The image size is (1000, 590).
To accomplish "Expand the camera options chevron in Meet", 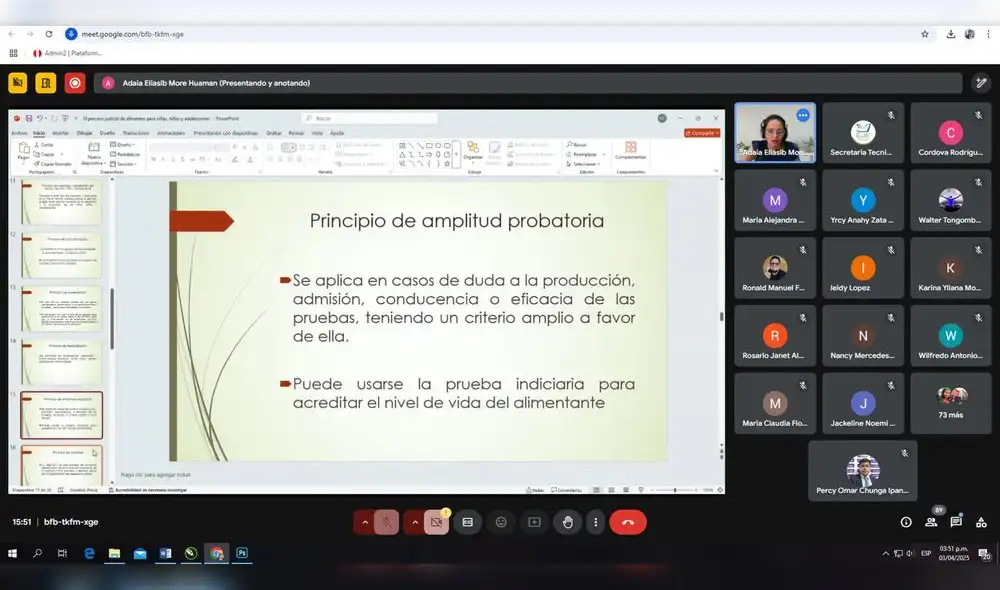I will coord(414,522).
